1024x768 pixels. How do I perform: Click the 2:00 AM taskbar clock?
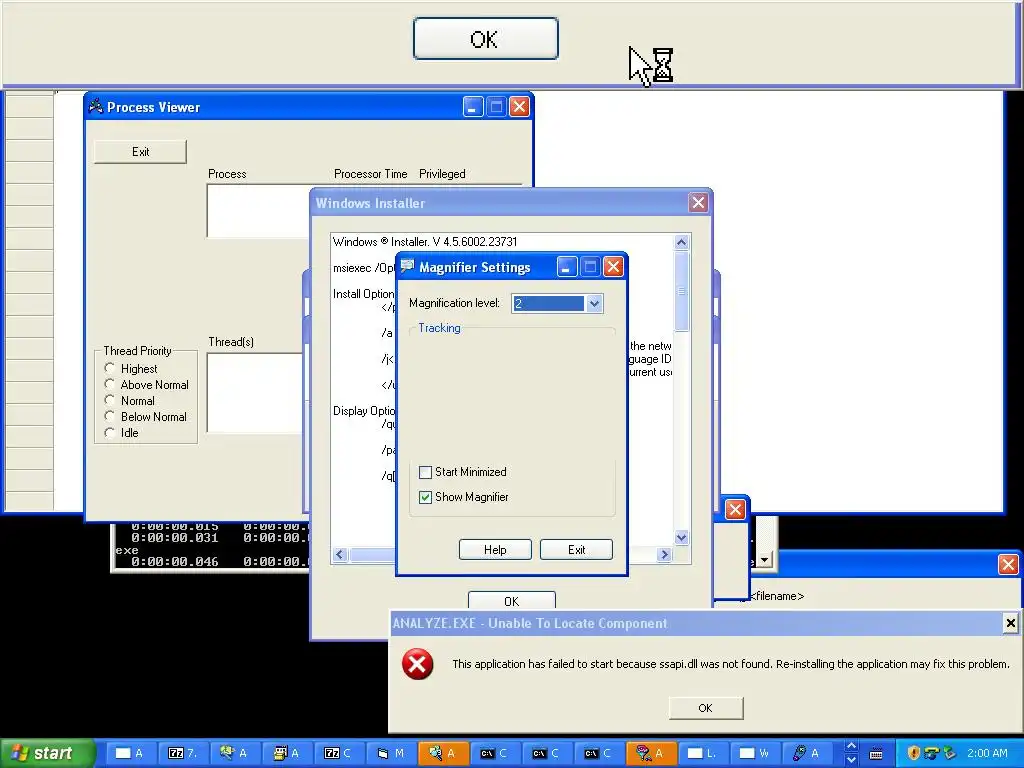coord(987,753)
